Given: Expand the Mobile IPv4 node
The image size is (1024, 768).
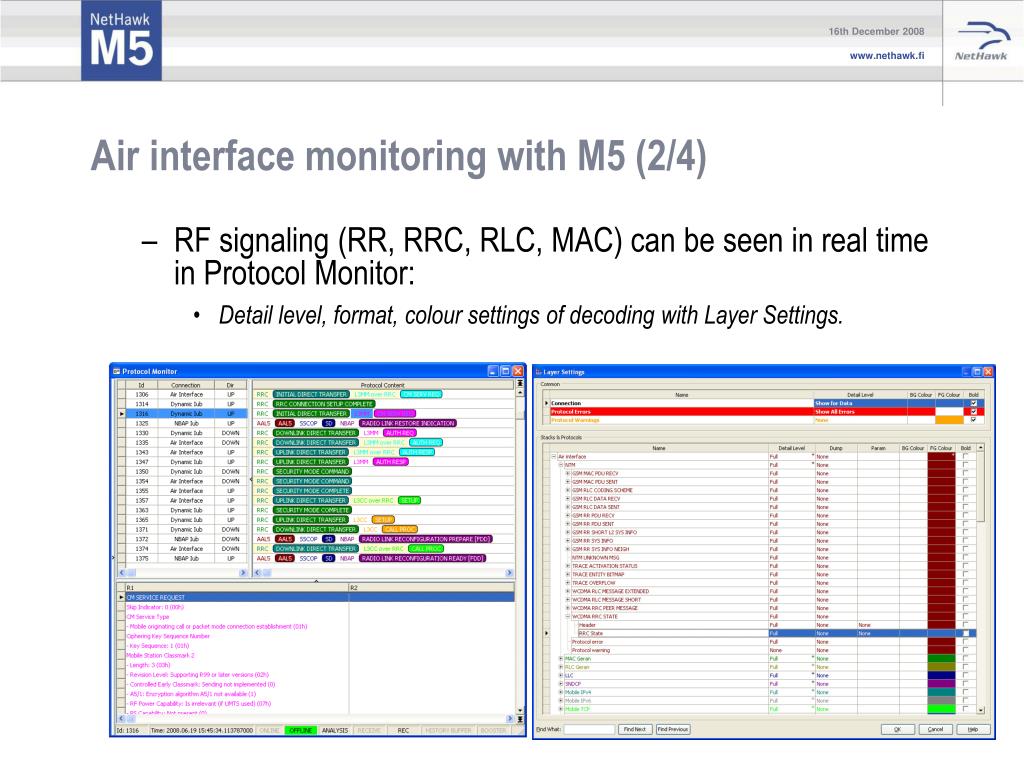Looking at the screenshot, I should [x=561, y=692].
